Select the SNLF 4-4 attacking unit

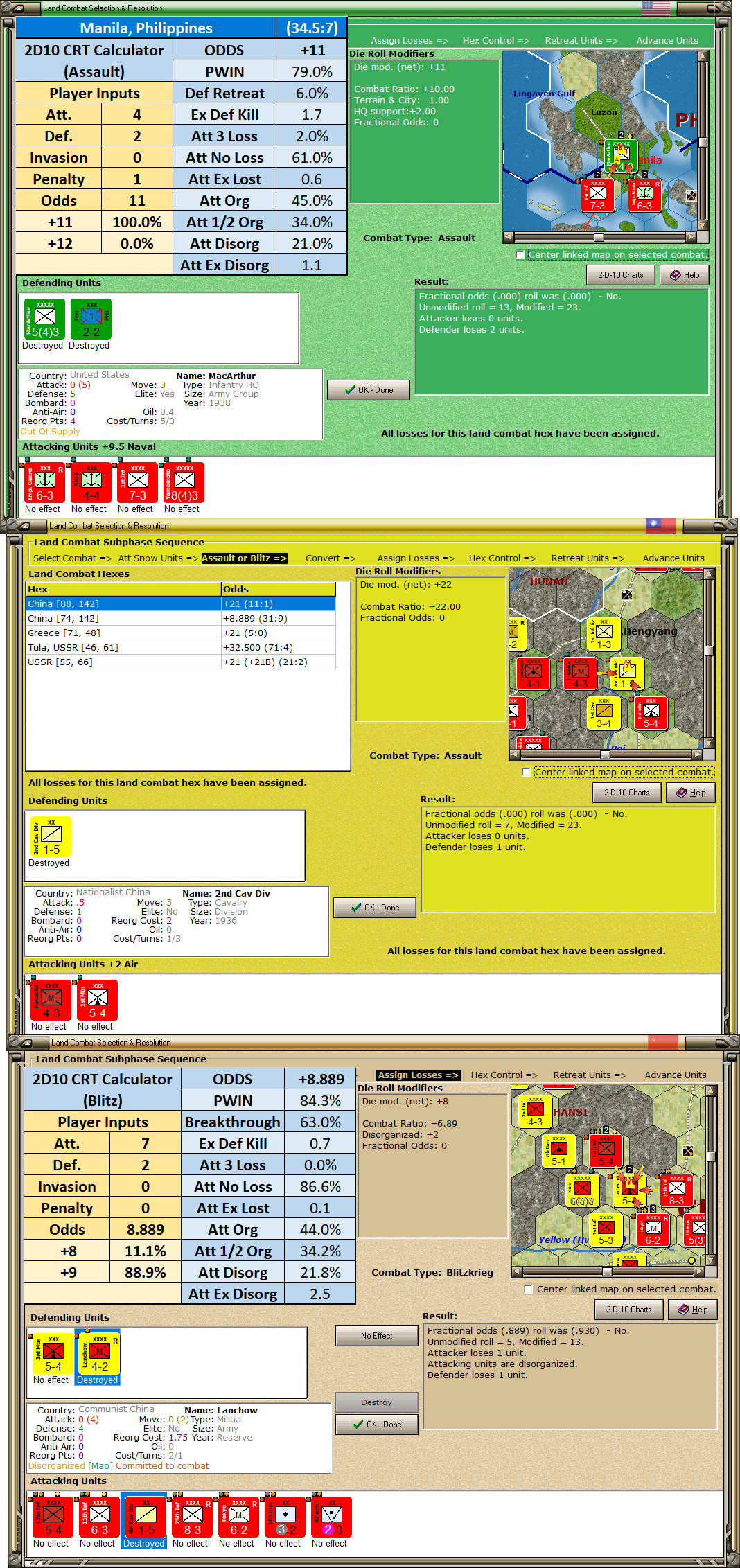coord(91,482)
